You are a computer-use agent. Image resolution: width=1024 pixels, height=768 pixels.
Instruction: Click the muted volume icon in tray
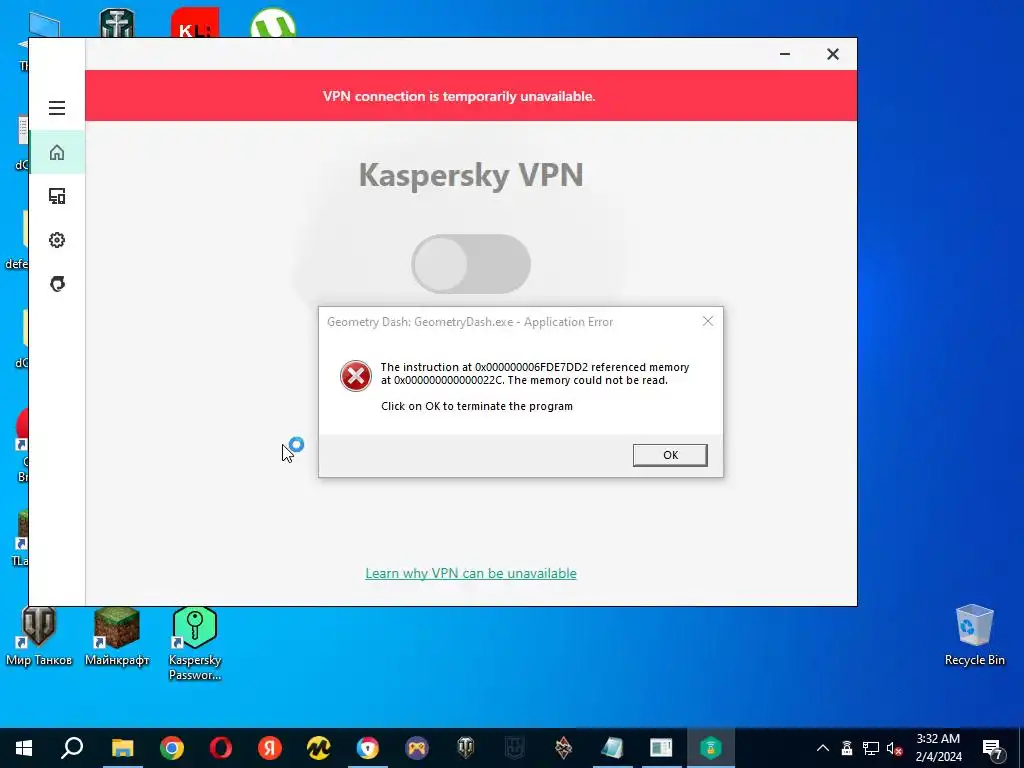coord(894,748)
